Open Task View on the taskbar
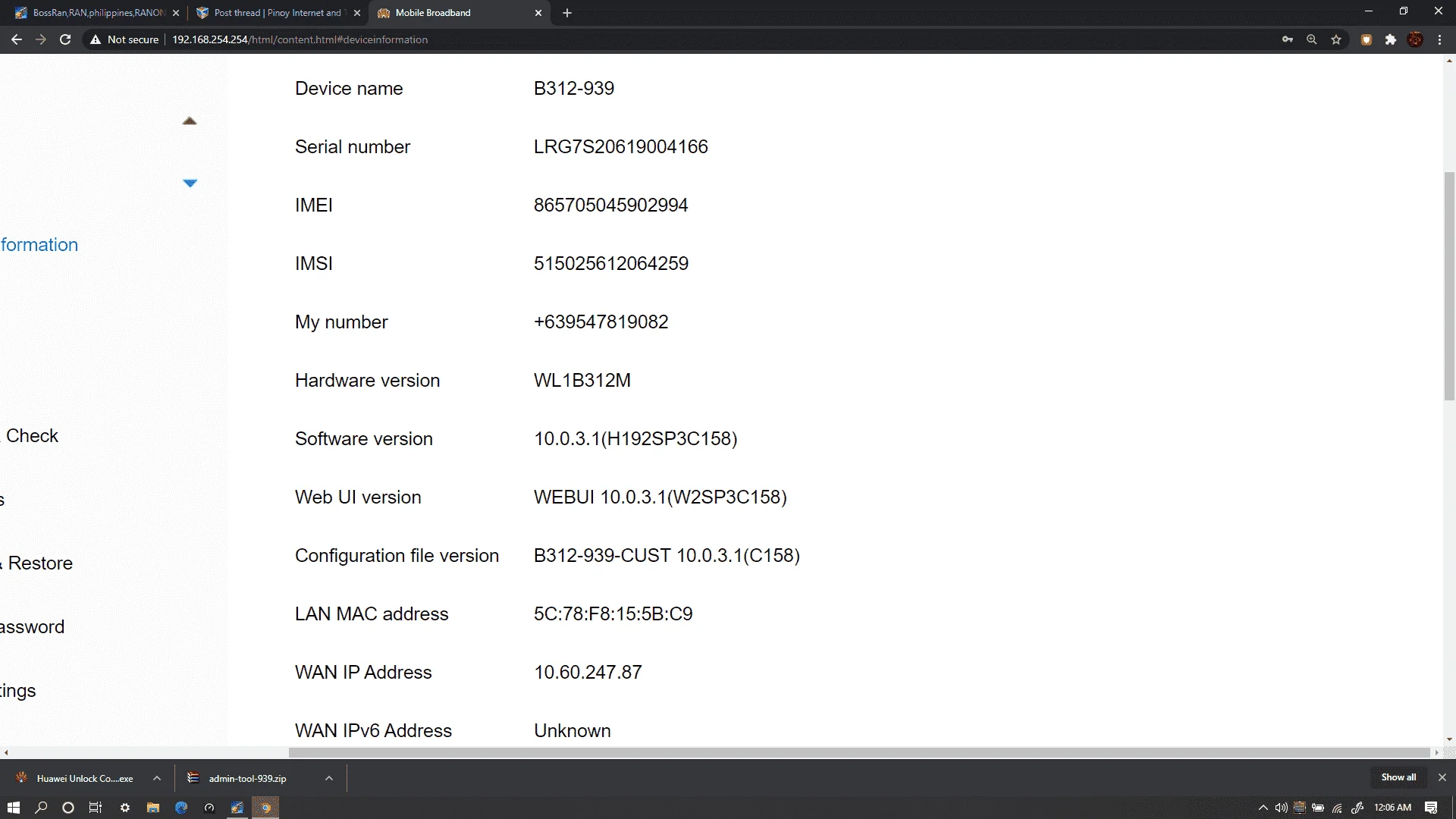This screenshot has height=819, width=1456. point(96,808)
